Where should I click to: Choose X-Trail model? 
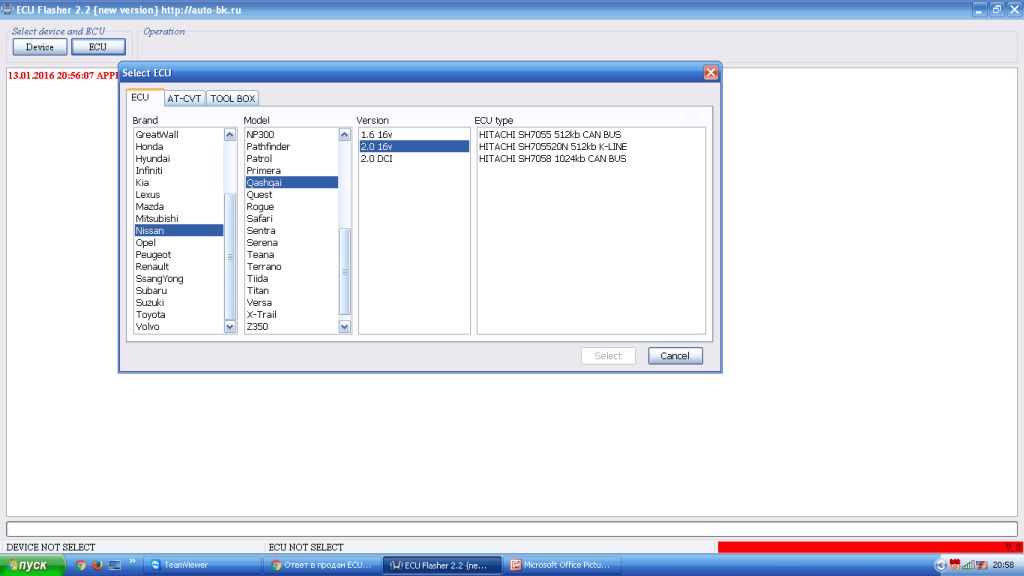click(291, 315)
